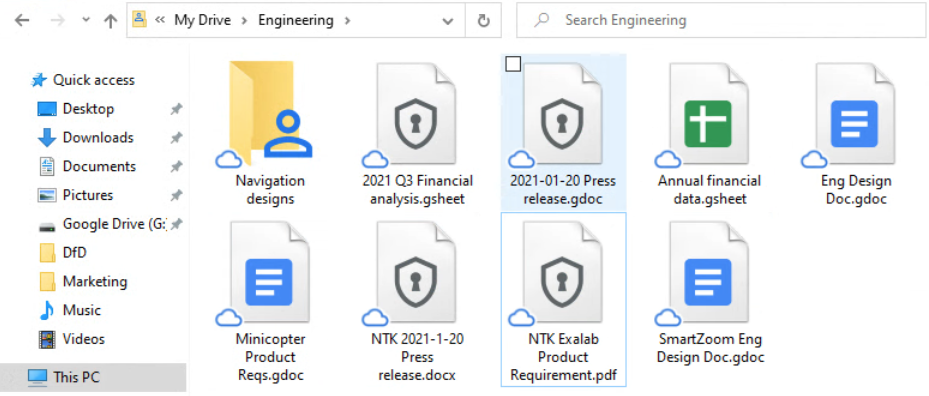This screenshot has height=396, width=929.
Task: Select NTK Exalab Product Requirement.pdf icon
Action: pos(563,272)
